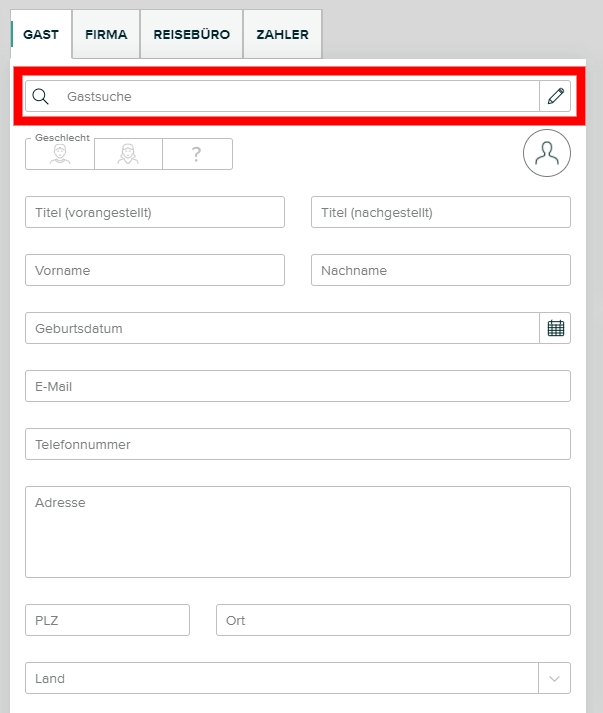Image resolution: width=603 pixels, height=713 pixels.
Task: Click the pencil edit icon beside Gastsuche
Action: click(556, 97)
